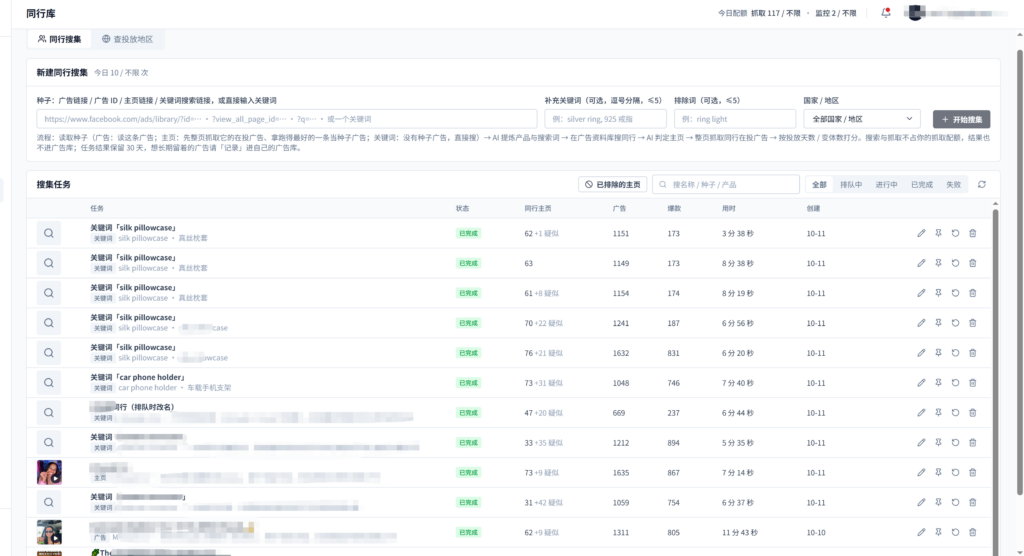1024x556 pixels.
Task: Click the page vertical scrollbar
Action: coord(1019,271)
